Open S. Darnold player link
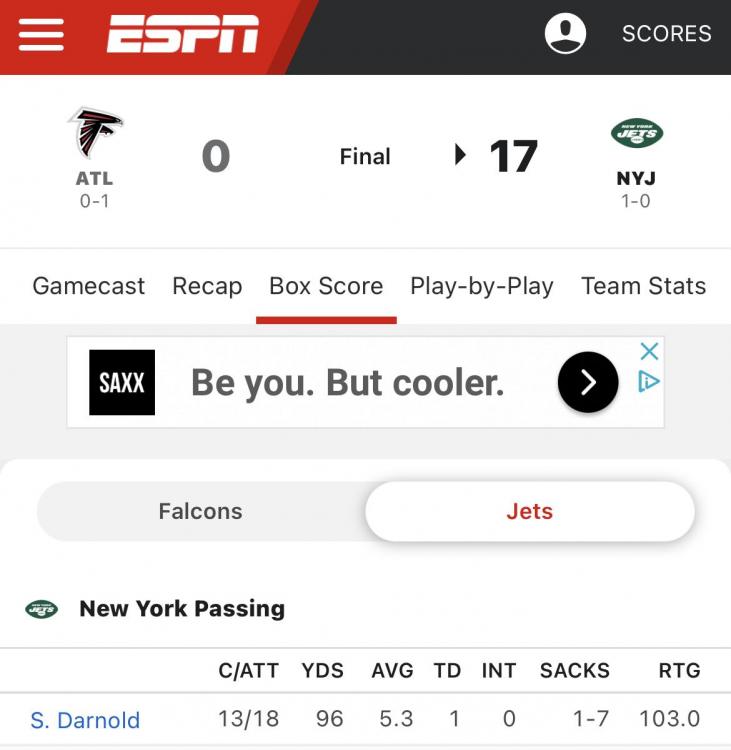The image size is (731, 750). (x=85, y=720)
